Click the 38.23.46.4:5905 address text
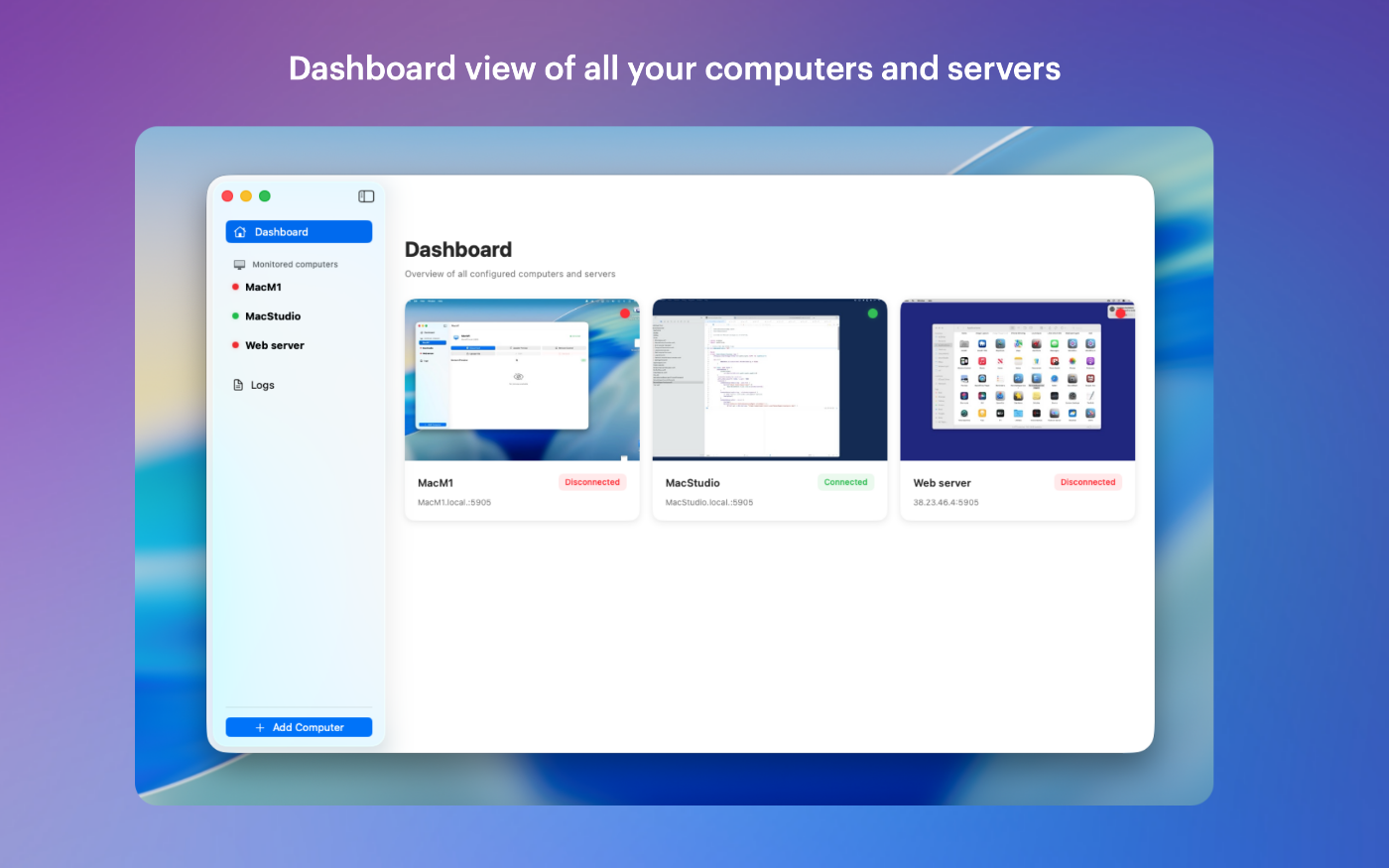 946,503
